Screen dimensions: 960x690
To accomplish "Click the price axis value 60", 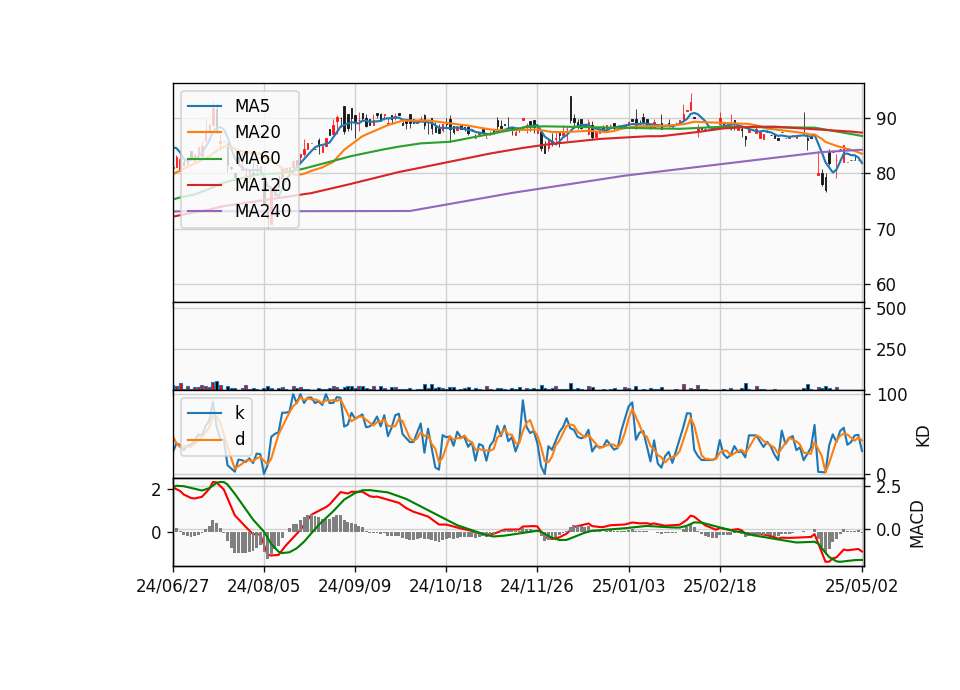I will click(887, 285).
